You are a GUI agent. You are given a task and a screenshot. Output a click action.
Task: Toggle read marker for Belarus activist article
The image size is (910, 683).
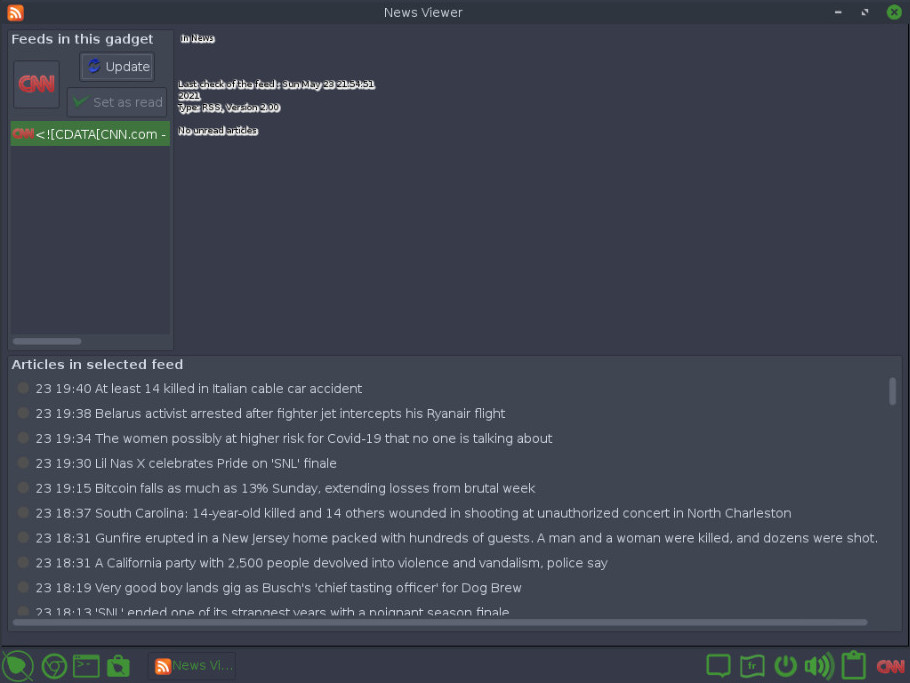[23, 413]
